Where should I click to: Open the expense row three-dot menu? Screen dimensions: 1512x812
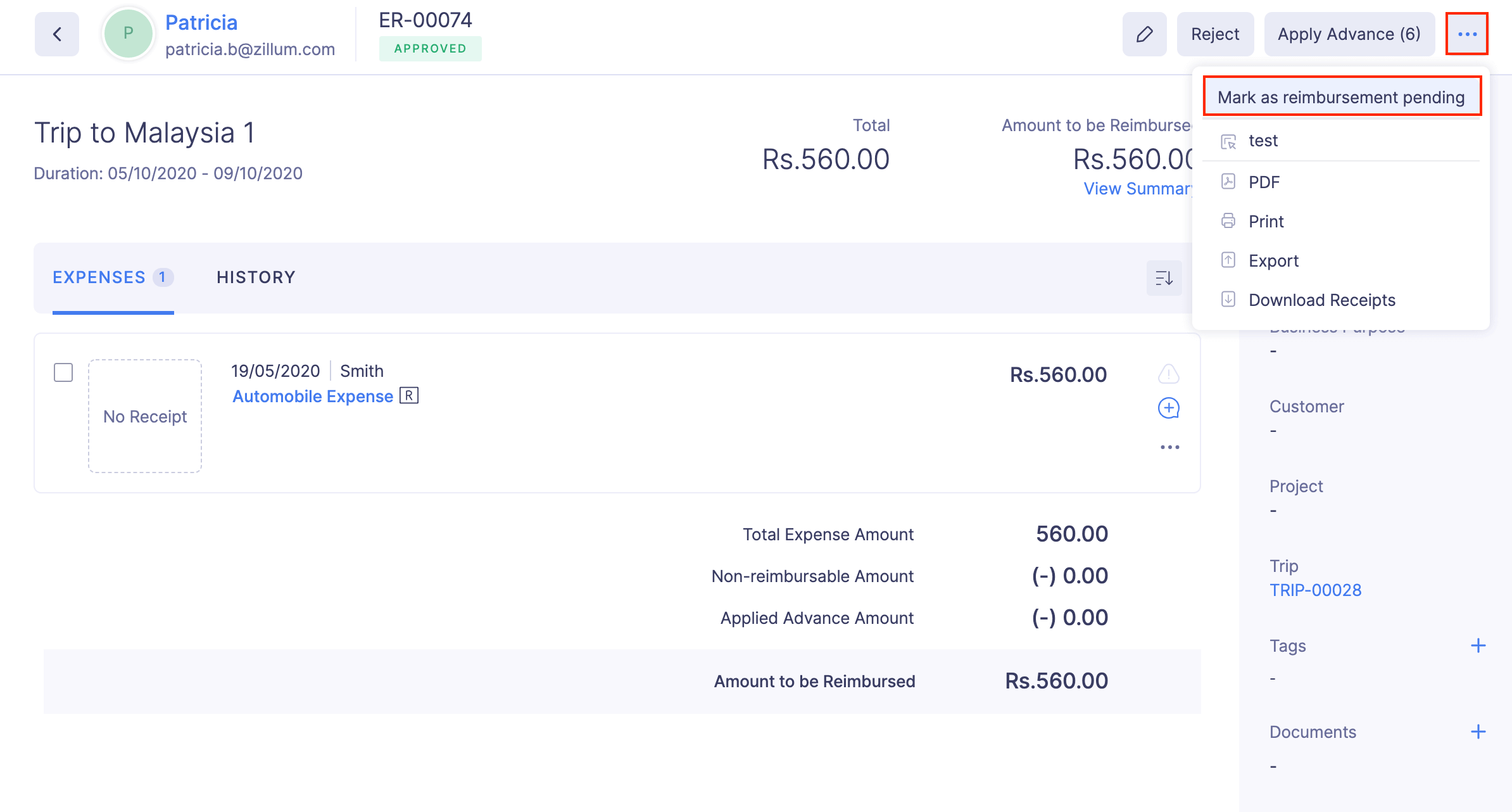coord(1169,447)
